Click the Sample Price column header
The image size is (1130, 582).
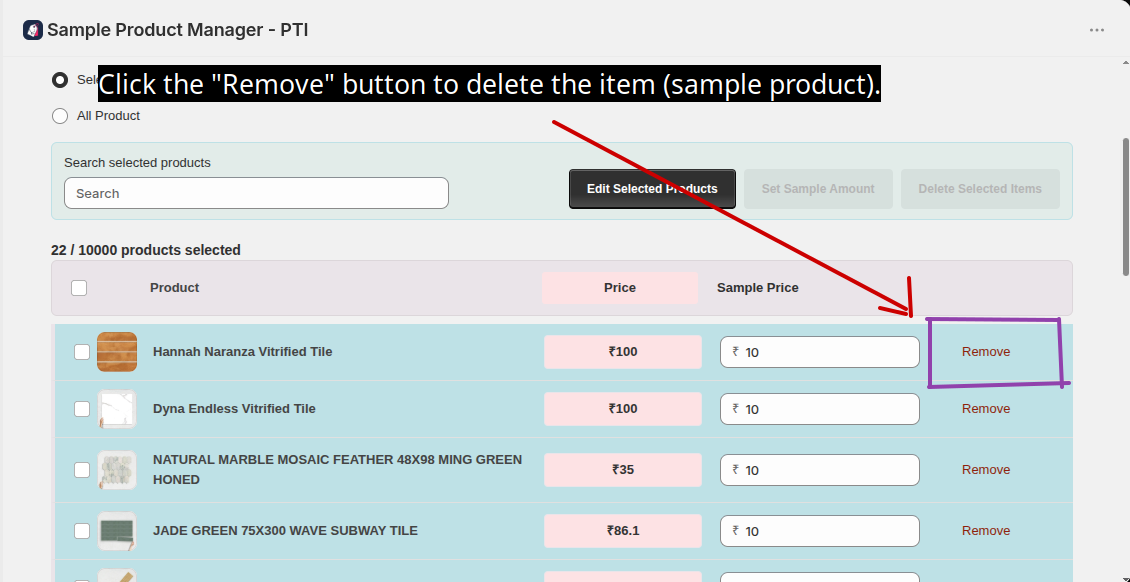757,288
